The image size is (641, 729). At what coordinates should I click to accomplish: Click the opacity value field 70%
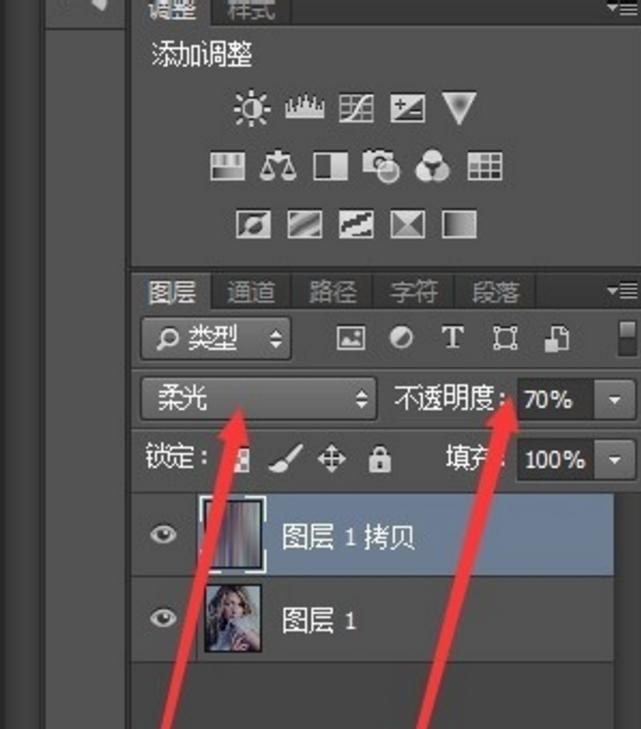click(555, 399)
